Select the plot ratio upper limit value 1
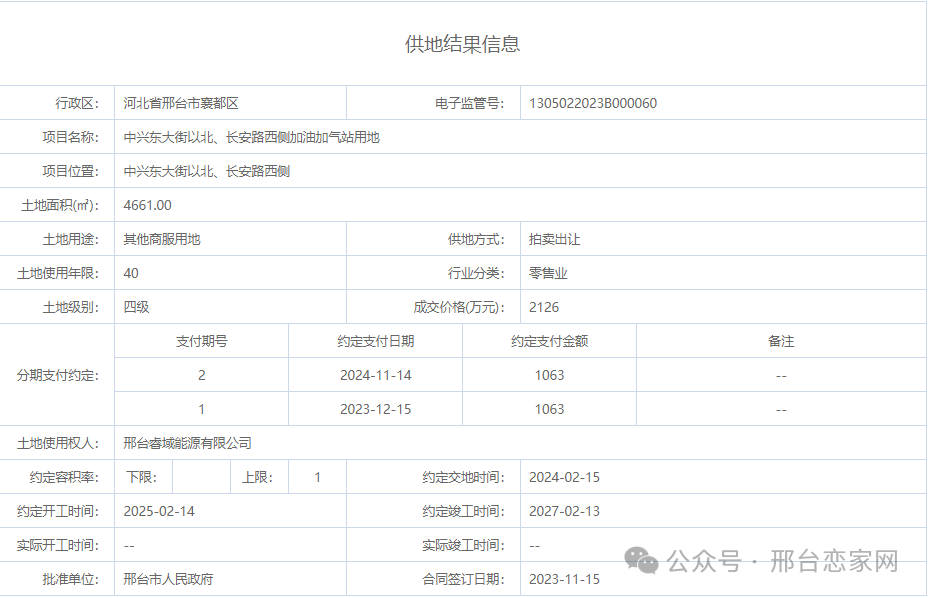Viewport: 928px width, 598px height. 318,477
